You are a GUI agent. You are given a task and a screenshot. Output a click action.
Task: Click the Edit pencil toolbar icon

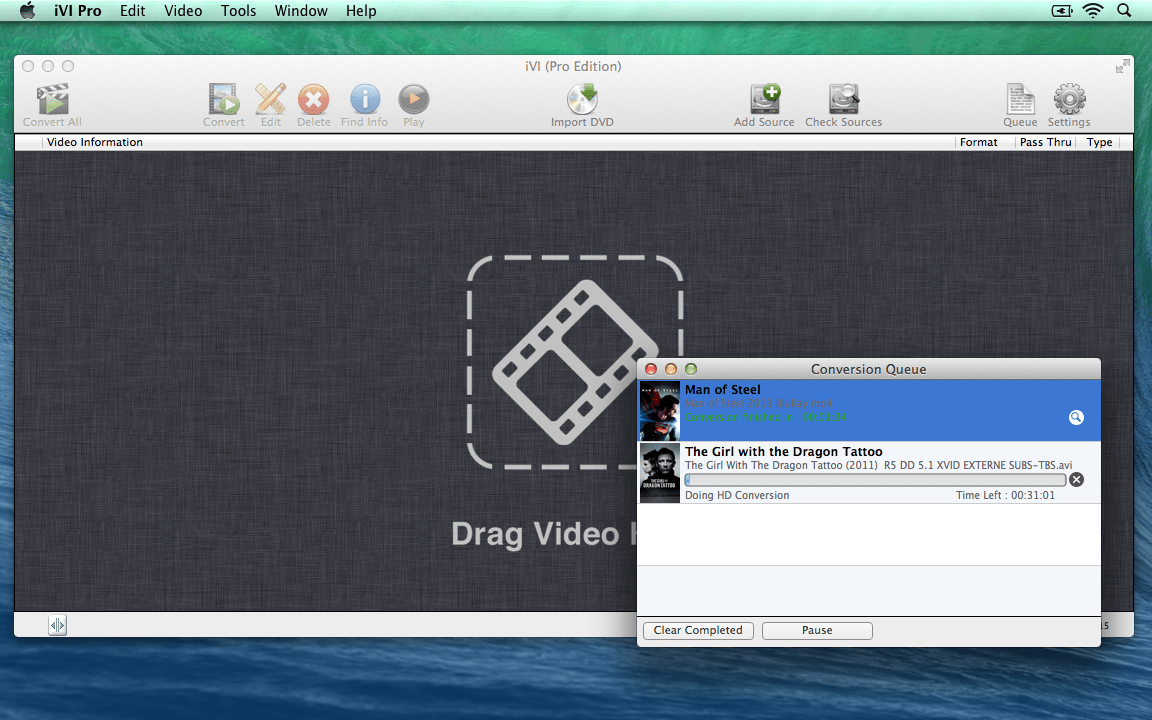[270, 99]
